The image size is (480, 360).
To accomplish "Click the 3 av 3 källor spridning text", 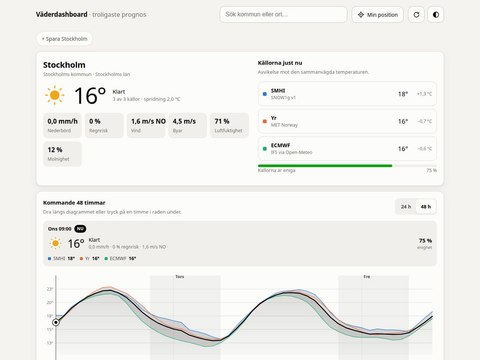I will pyautogui.click(x=146, y=99).
